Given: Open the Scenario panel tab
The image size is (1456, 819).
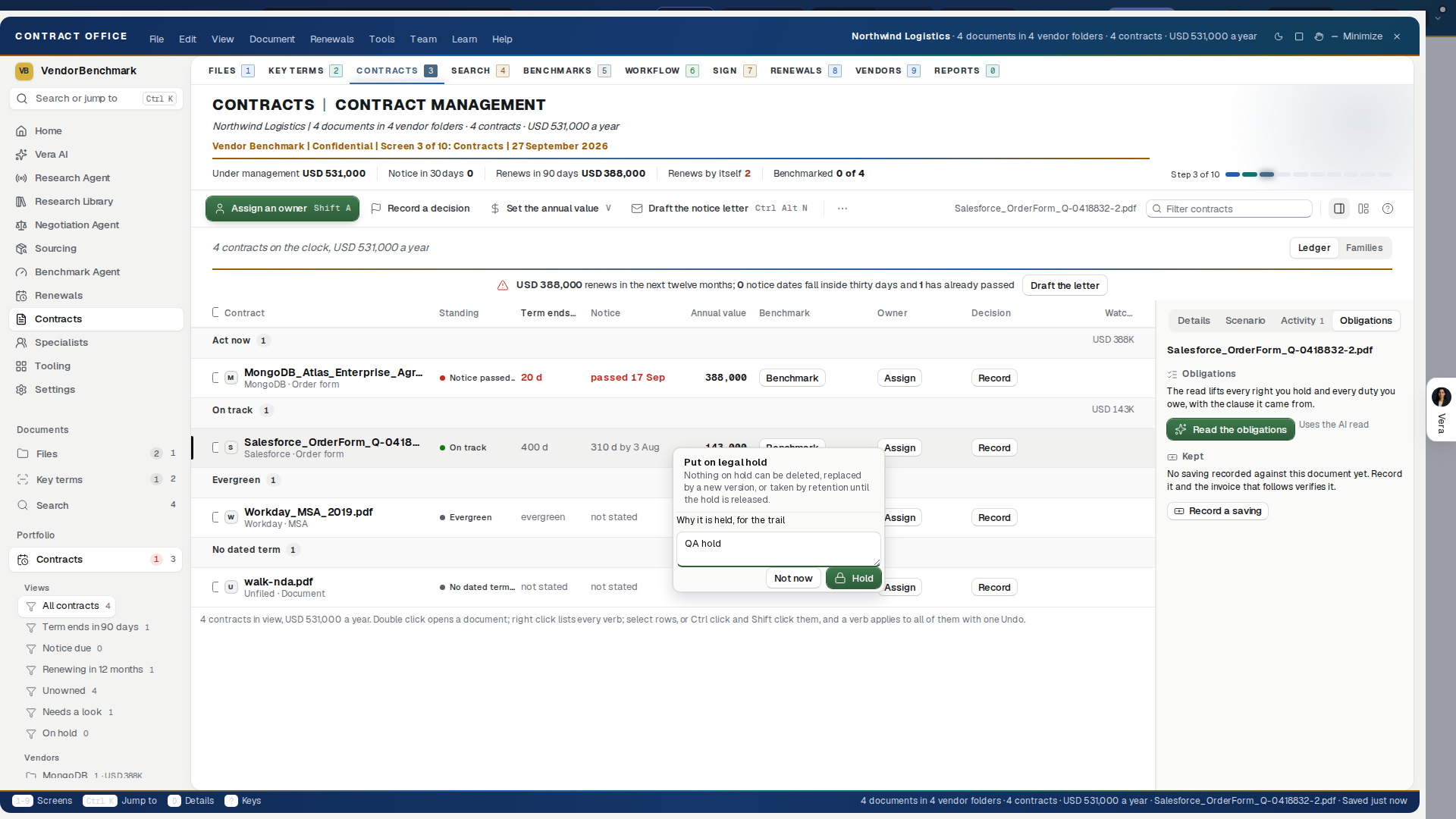Looking at the screenshot, I should tap(1245, 321).
